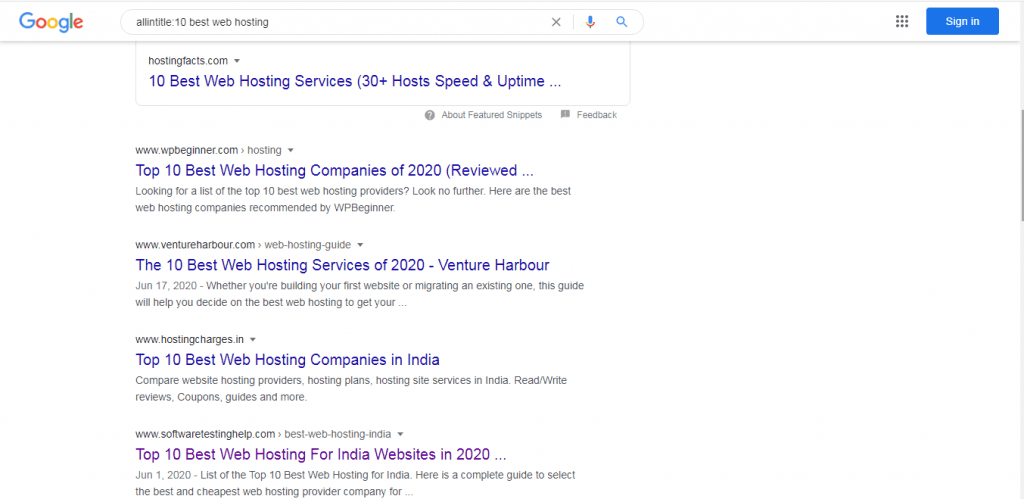Click the Feedback flag icon
The width and height of the screenshot is (1024, 499).
tap(566, 114)
